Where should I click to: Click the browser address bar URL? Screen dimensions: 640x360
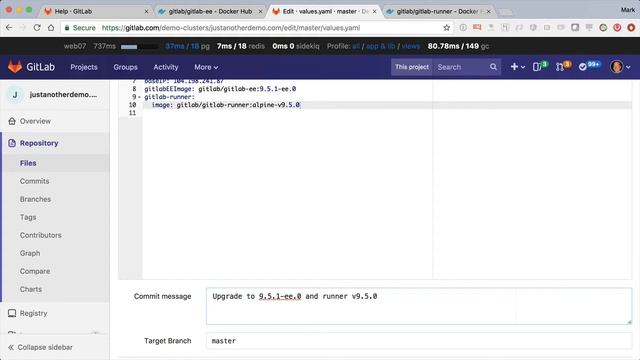click(x=231, y=28)
